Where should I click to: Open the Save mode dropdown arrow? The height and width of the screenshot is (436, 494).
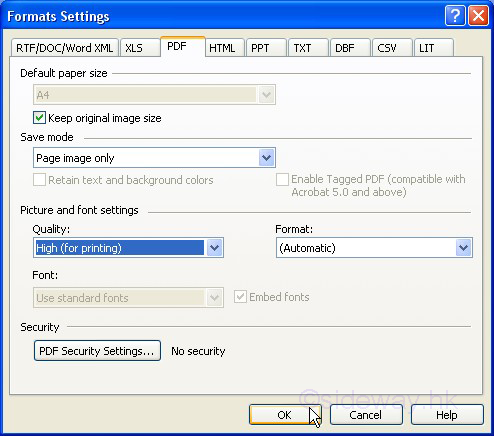[x=266, y=158]
